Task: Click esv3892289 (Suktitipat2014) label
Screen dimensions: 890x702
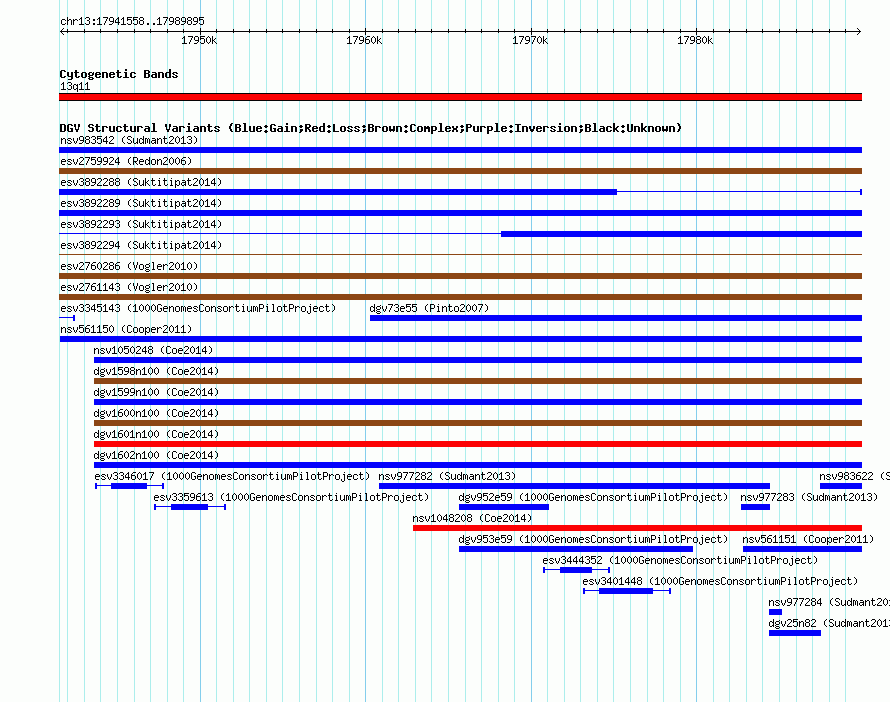Action: coord(141,203)
